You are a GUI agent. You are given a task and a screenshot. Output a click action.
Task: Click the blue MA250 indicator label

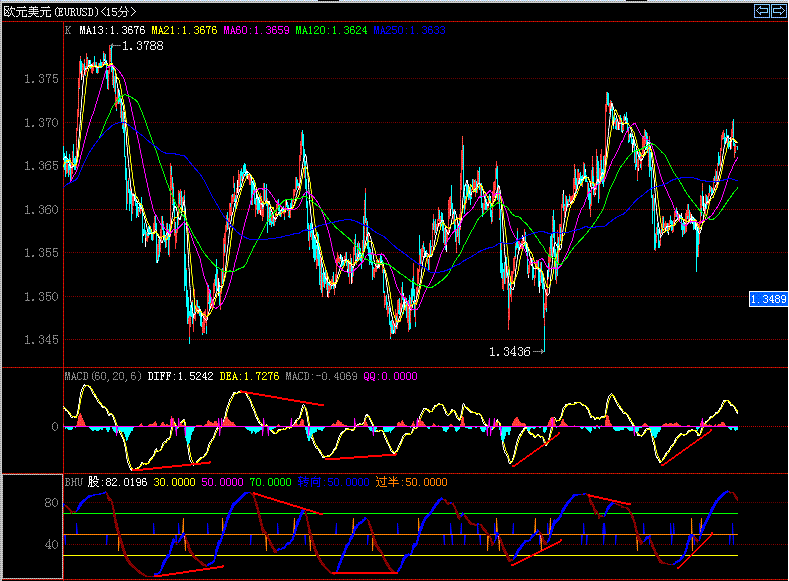[x=409, y=31]
